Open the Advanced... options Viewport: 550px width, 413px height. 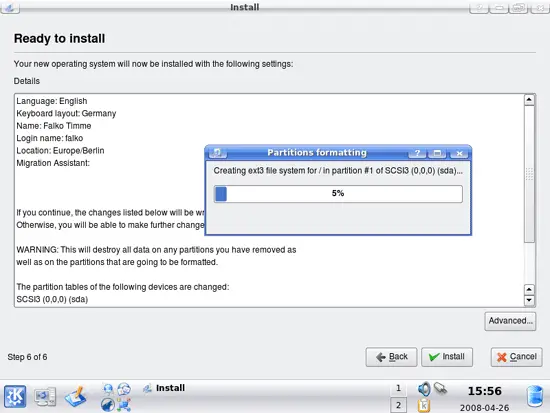pyautogui.click(x=510, y=321)
